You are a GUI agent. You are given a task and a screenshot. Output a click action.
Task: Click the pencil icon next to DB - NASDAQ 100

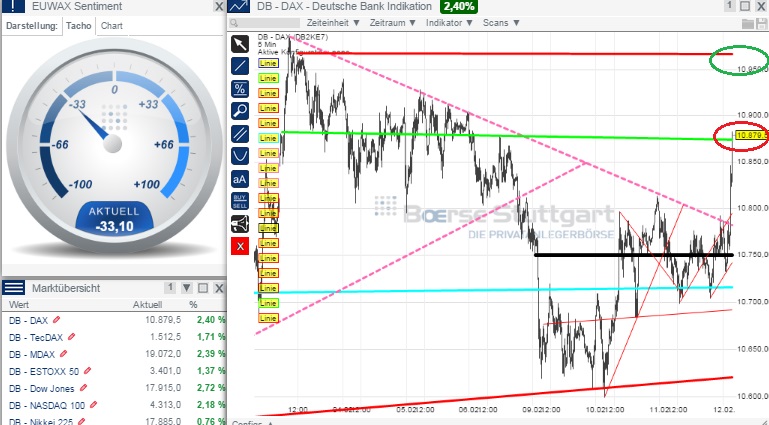pyautogui.click(x=94, y=404)
